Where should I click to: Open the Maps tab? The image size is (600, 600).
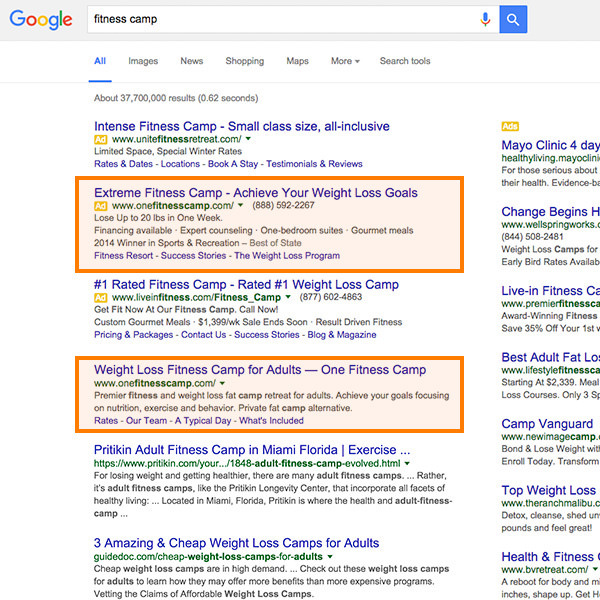(x=297, y=61)
